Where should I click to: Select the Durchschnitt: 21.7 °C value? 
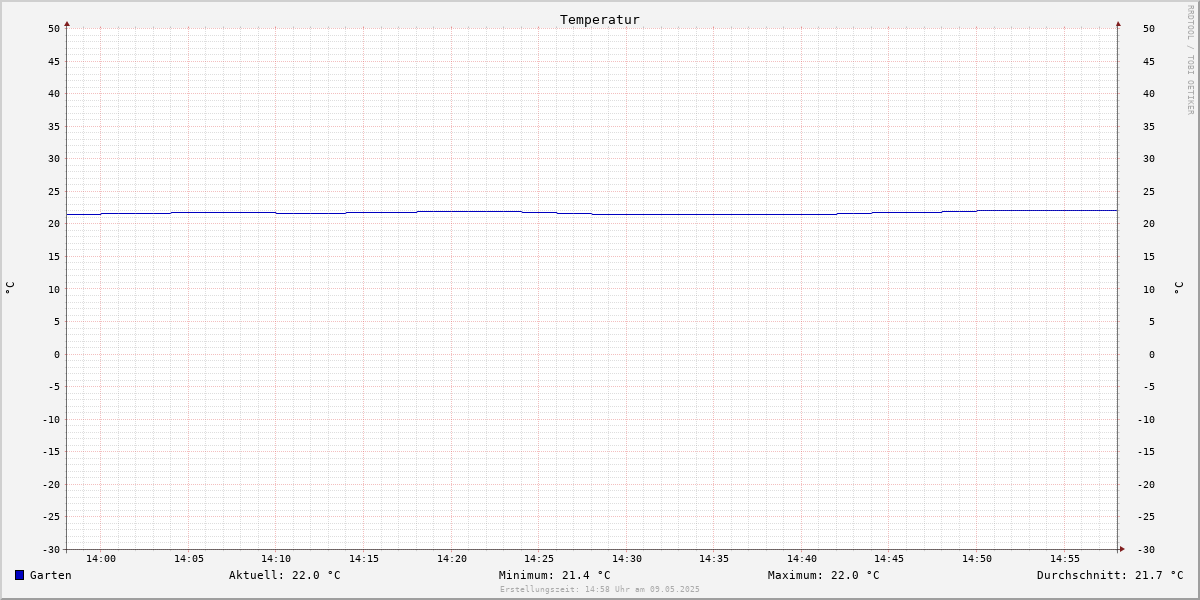(x=1110, y=575)
